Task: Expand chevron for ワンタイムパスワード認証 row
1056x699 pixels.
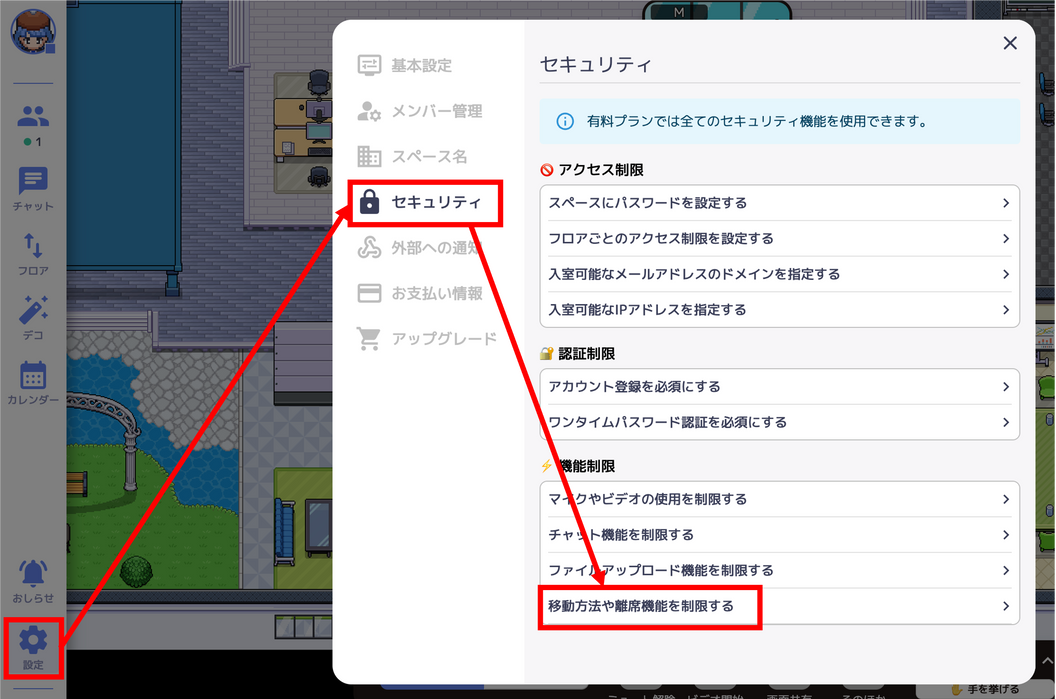Action: click(1005, 422)
